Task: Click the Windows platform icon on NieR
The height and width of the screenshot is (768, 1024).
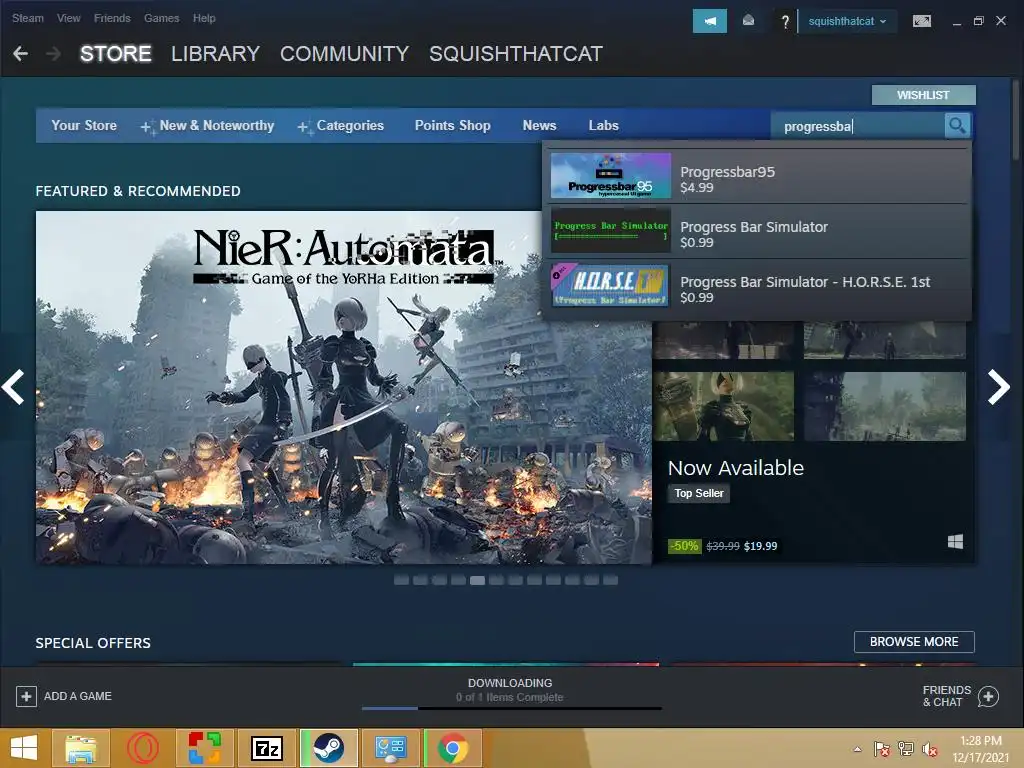Action: [x=955, y=542]
